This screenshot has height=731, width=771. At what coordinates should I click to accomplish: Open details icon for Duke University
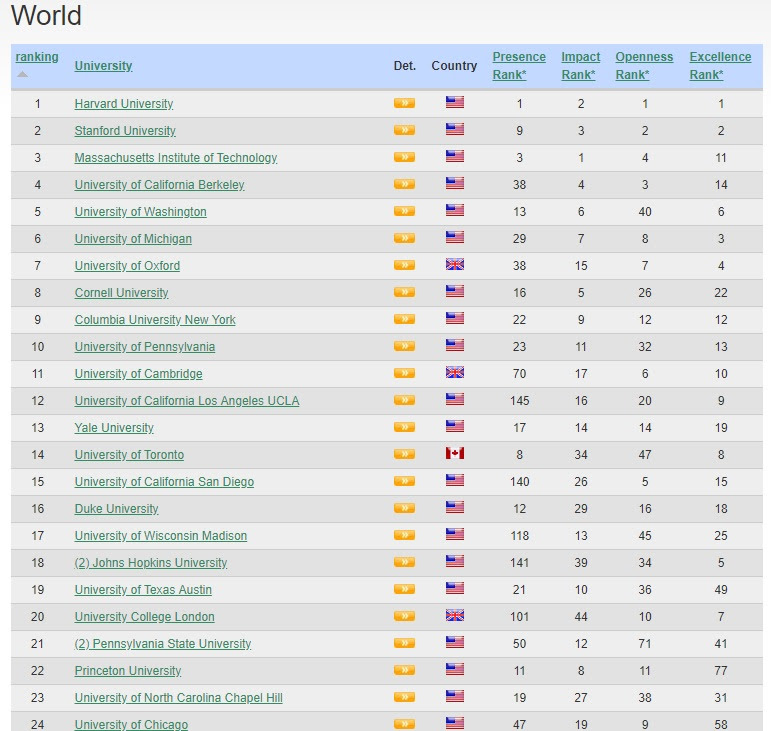point(404,508)
